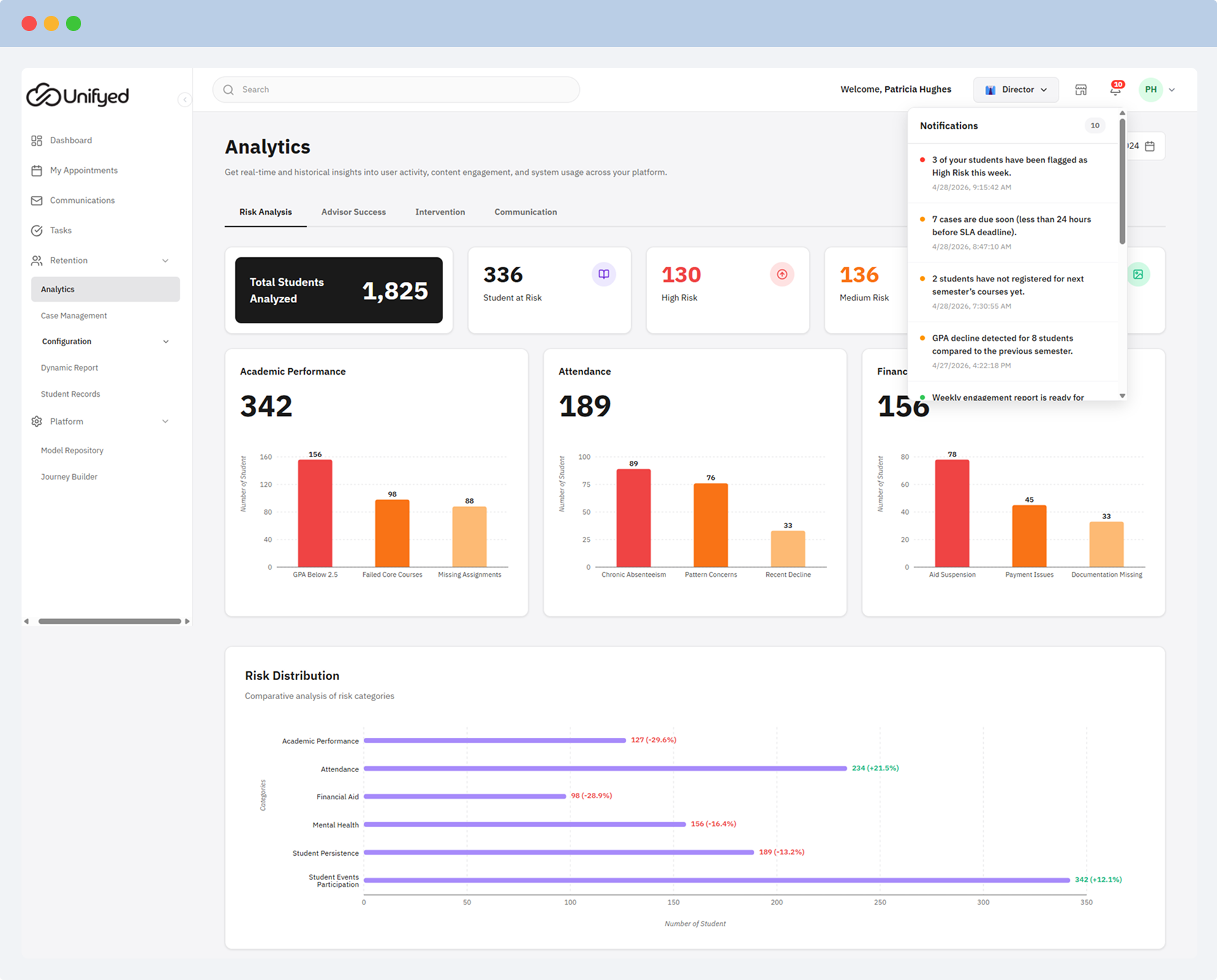The width and height of the screenshot is (1217, 980).
Task: Click the Unifyed logo
Action: pos(77,96)
